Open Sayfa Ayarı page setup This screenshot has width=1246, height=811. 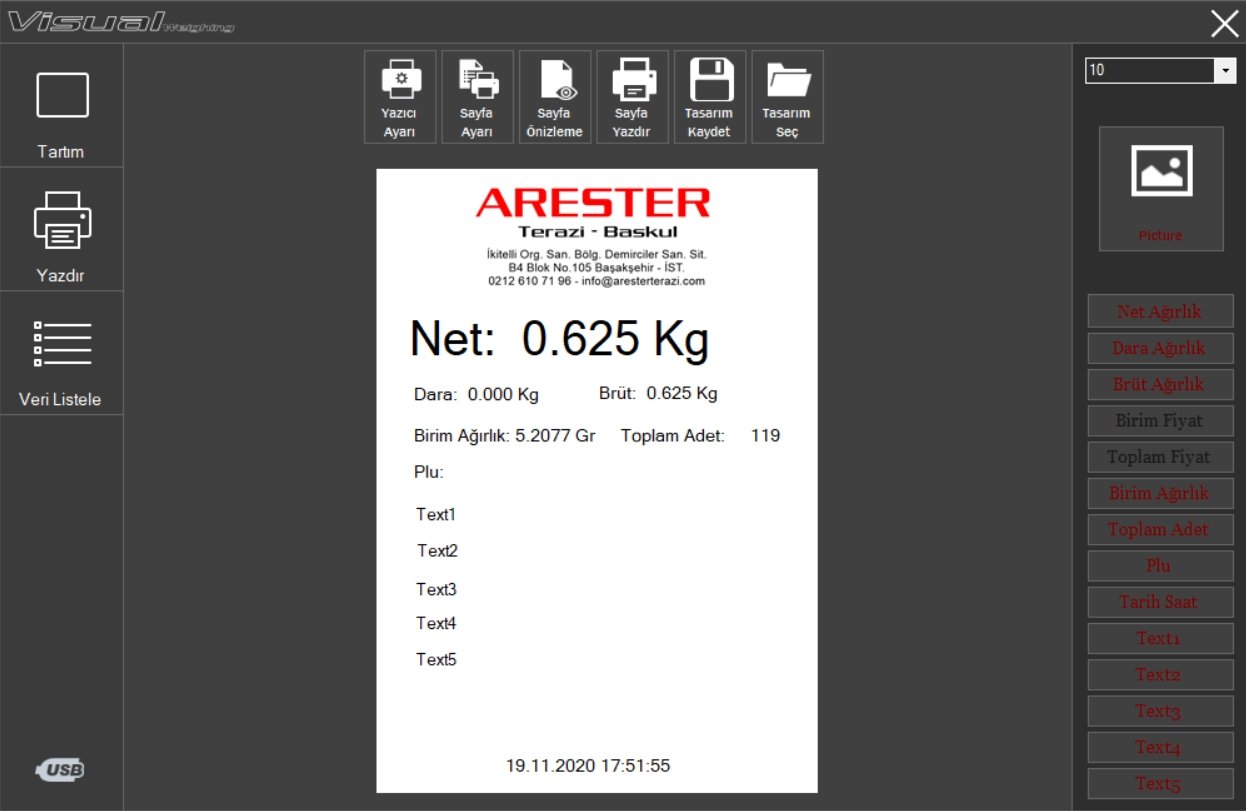click(x=478, y=97)
